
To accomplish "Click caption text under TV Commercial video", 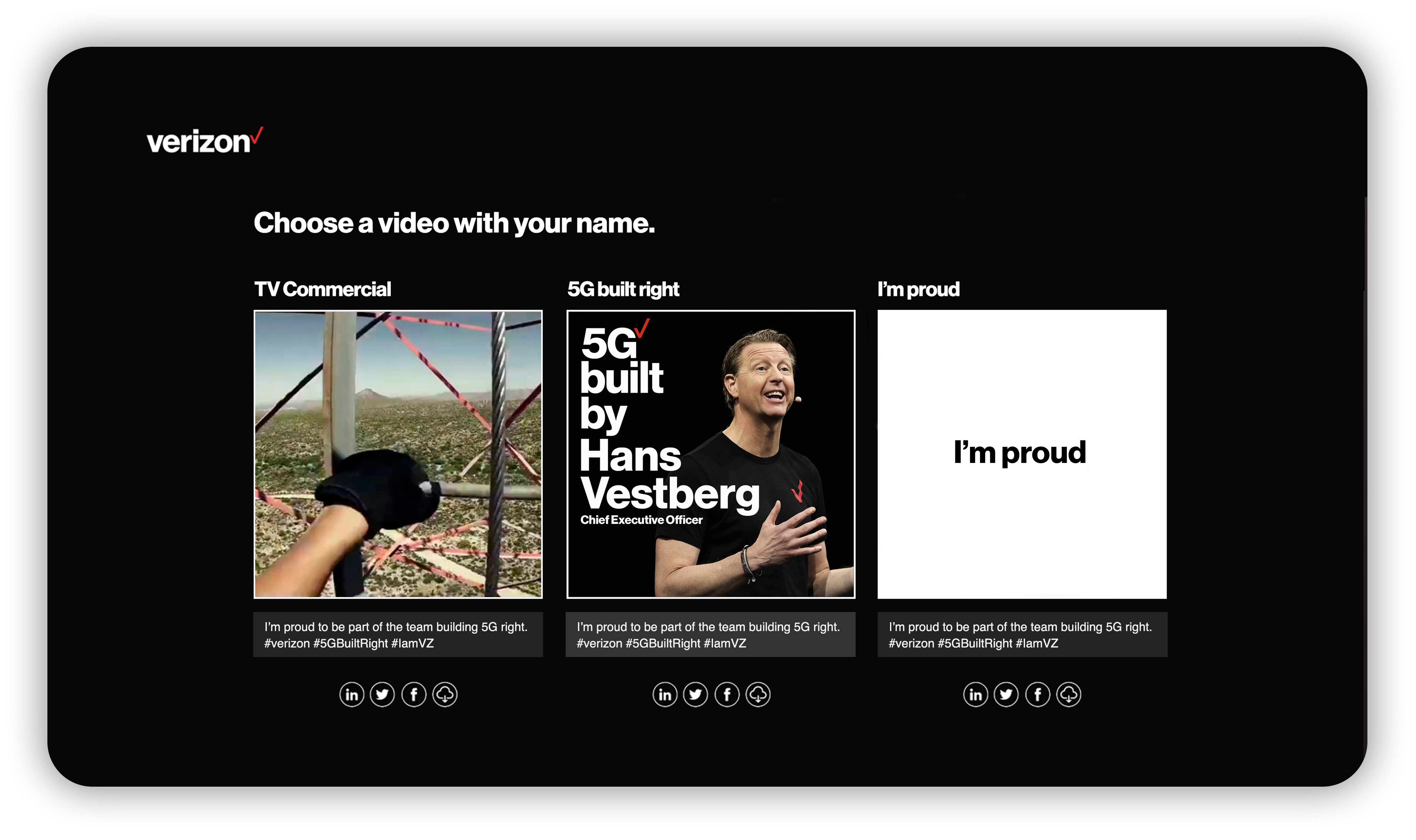I will [x=398, y=635].
